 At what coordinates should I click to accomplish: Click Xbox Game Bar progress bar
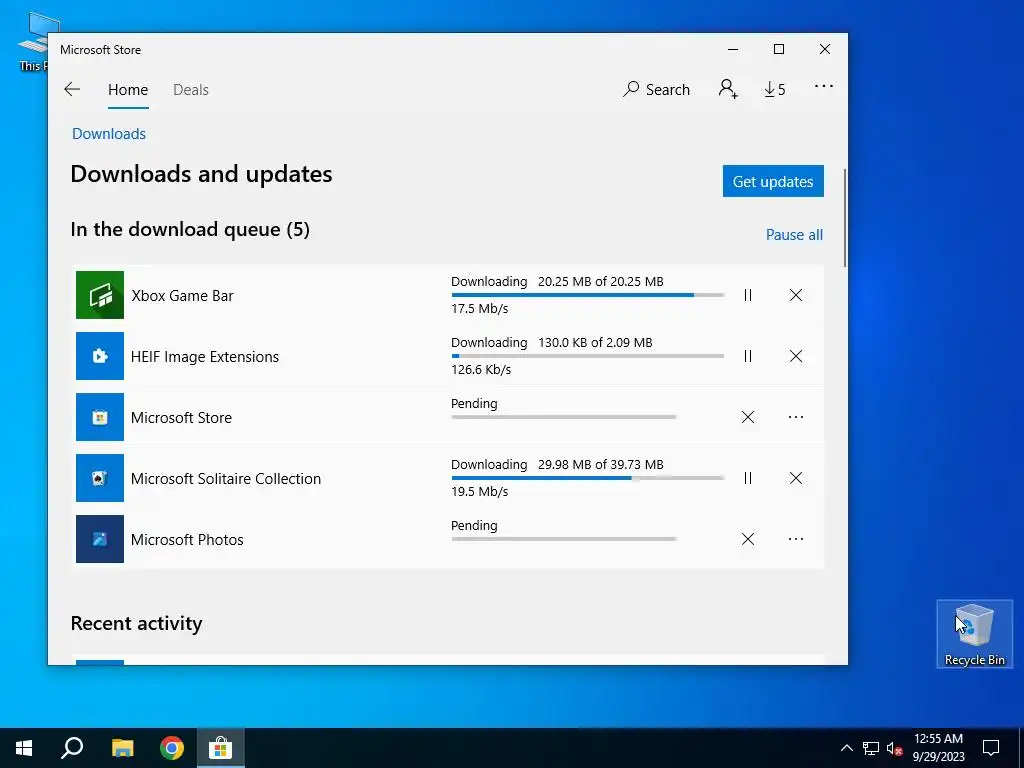(x=588, y=295)
